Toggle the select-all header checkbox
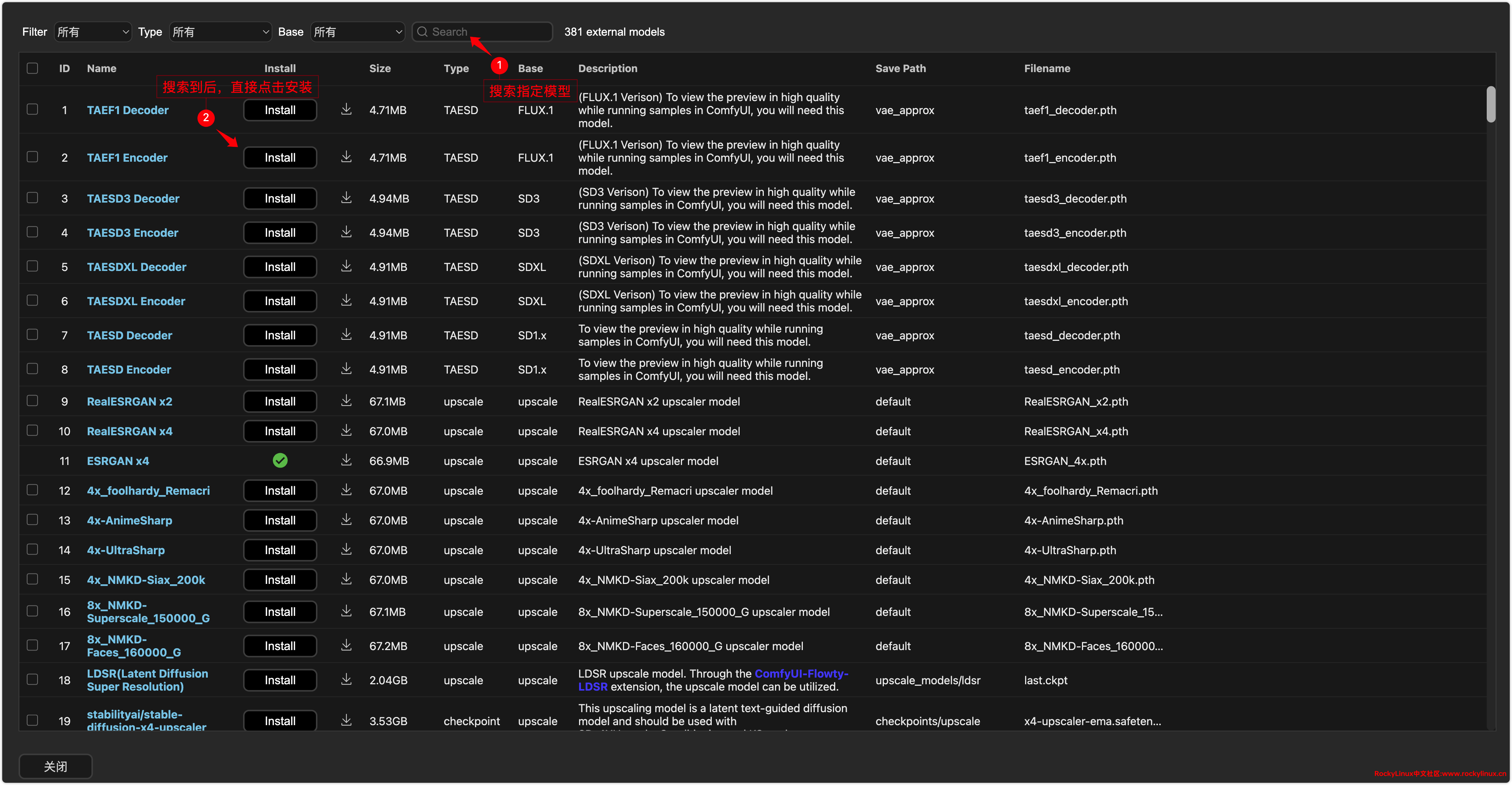Screen dimensions: 1512x785 (x=32, y=68)
